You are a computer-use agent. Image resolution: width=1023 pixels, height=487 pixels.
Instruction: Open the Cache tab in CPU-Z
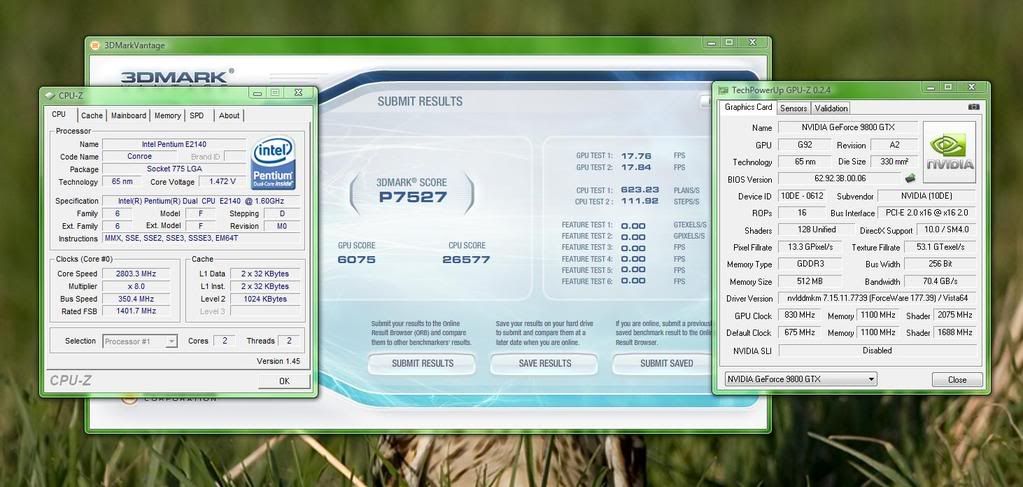pyautogui.click(x=91, y=116)
